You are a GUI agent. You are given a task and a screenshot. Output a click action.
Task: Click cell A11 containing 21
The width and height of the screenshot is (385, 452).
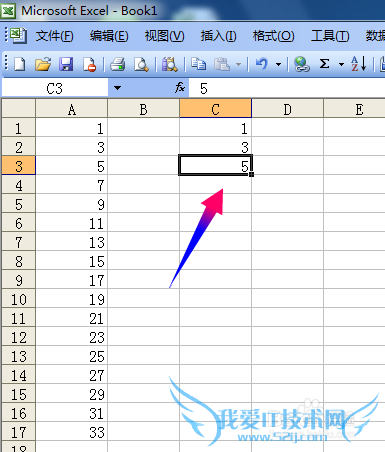click(x=72, y=318)
